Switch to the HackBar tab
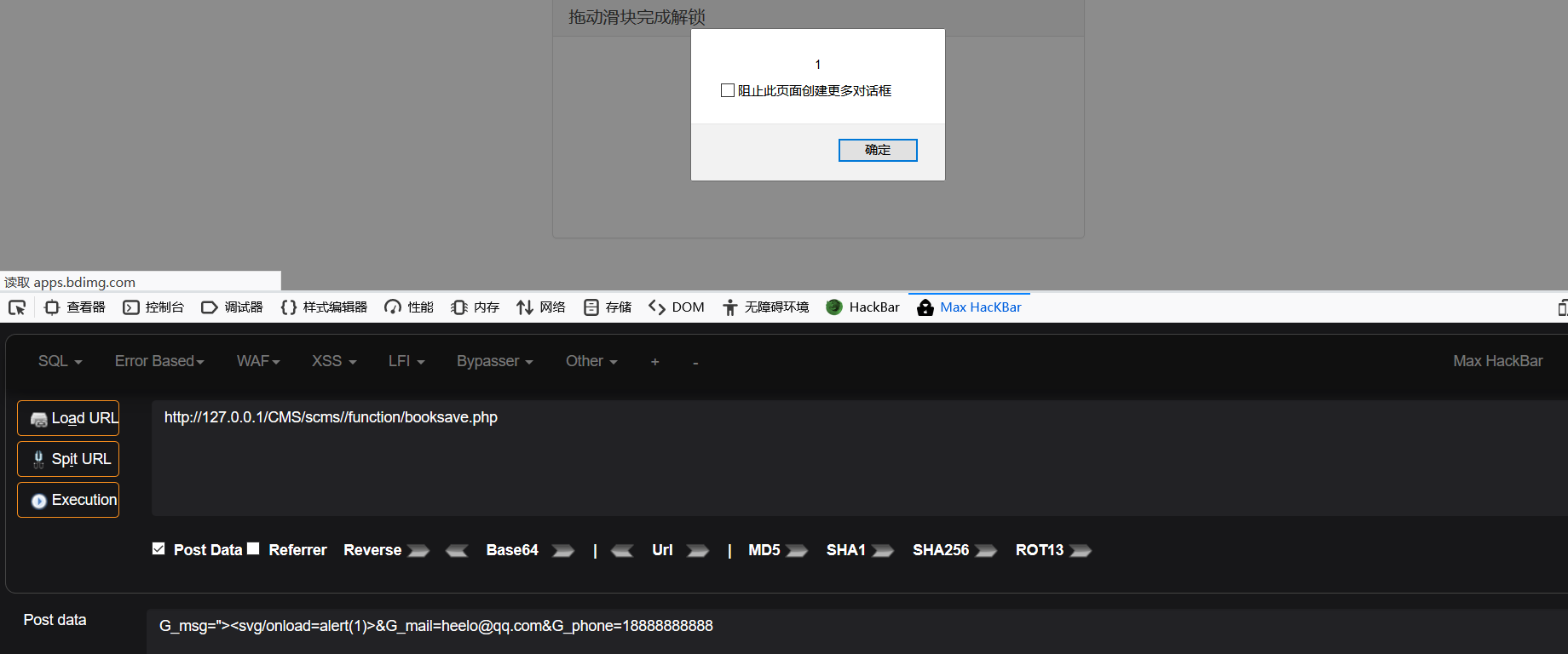The height and width of the screenshot is (654, 1568). pos(862,307)
